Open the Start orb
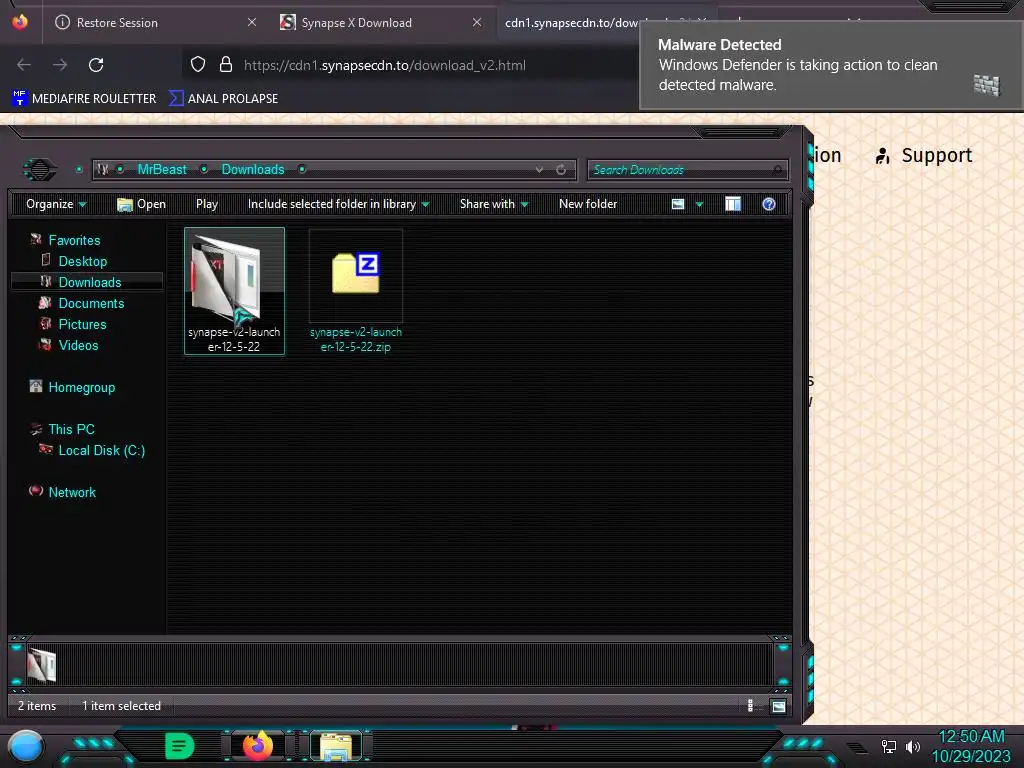The width and height of the screenshot is (1024, 768). pos(26,746)
